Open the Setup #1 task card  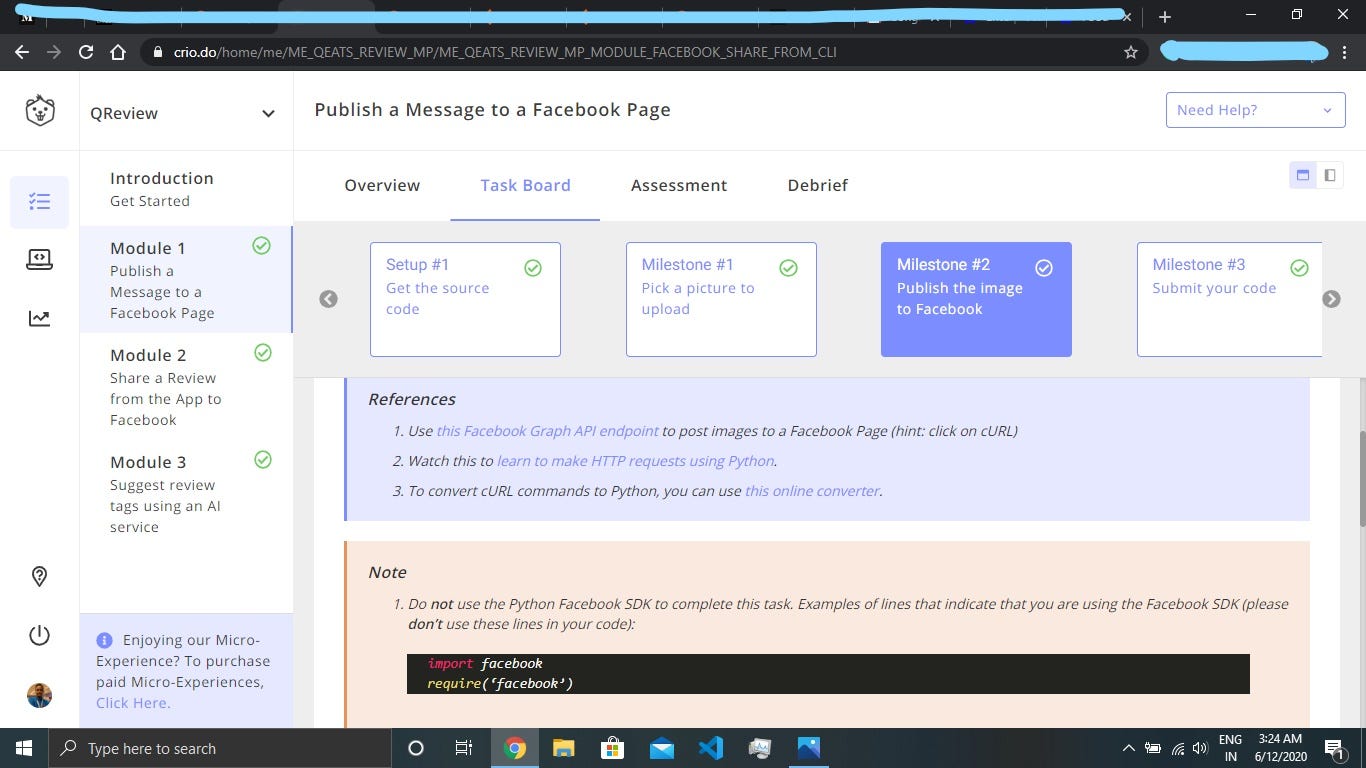click(465, 299)
